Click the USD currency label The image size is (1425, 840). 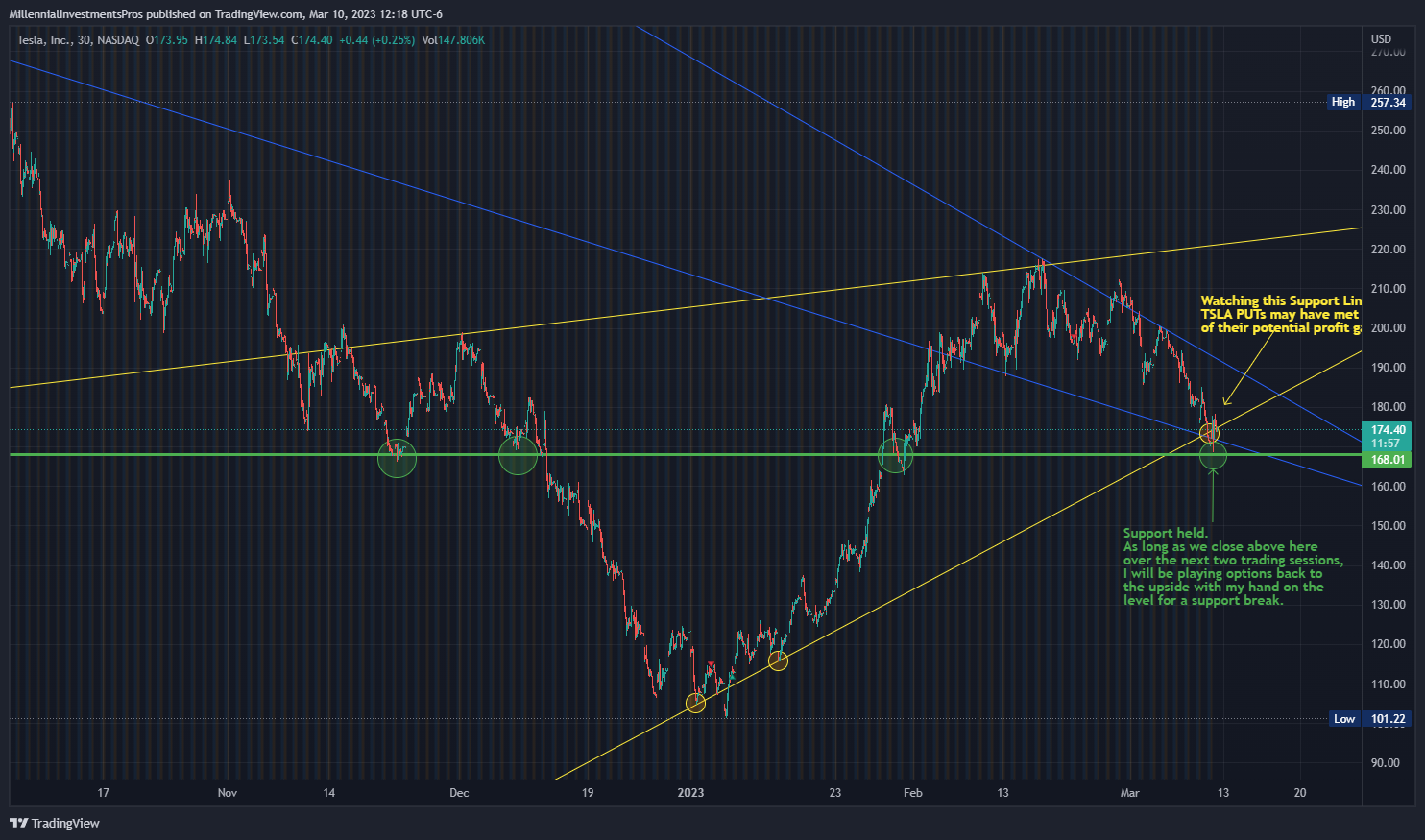point(1381,39)
